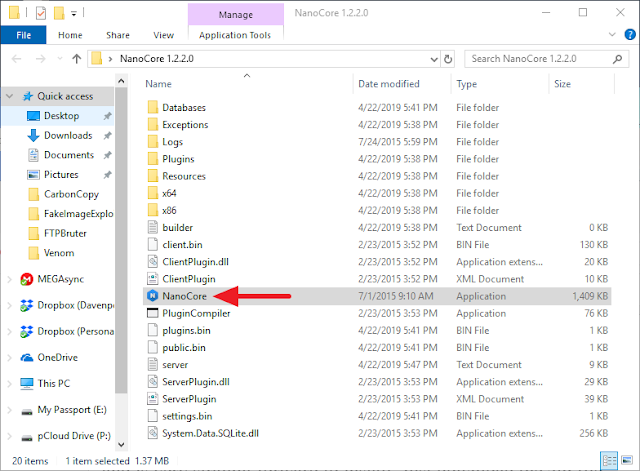
Task: Expand the ribbon with the chevron
Action: tap(612, 35)
